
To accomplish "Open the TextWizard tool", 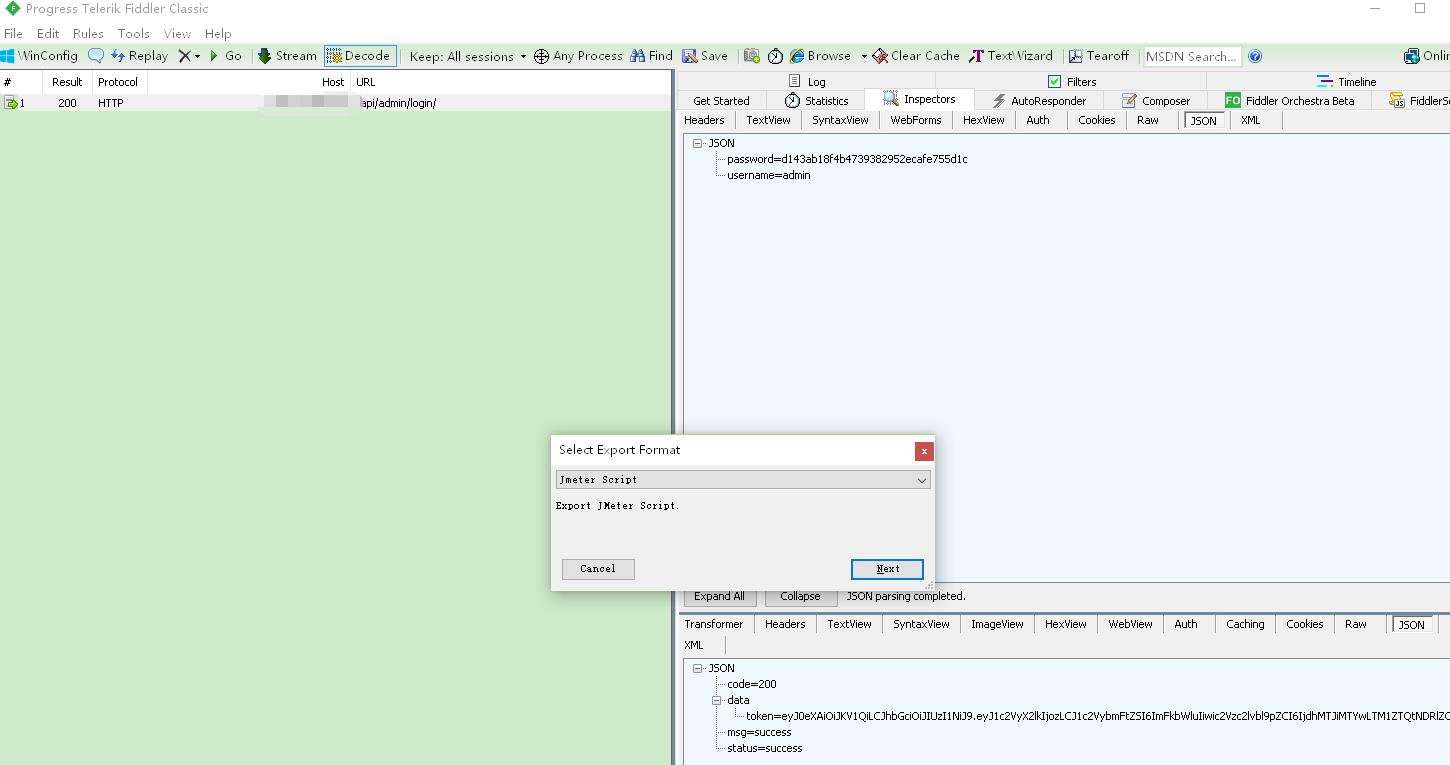I will [x=1010, y=56].
